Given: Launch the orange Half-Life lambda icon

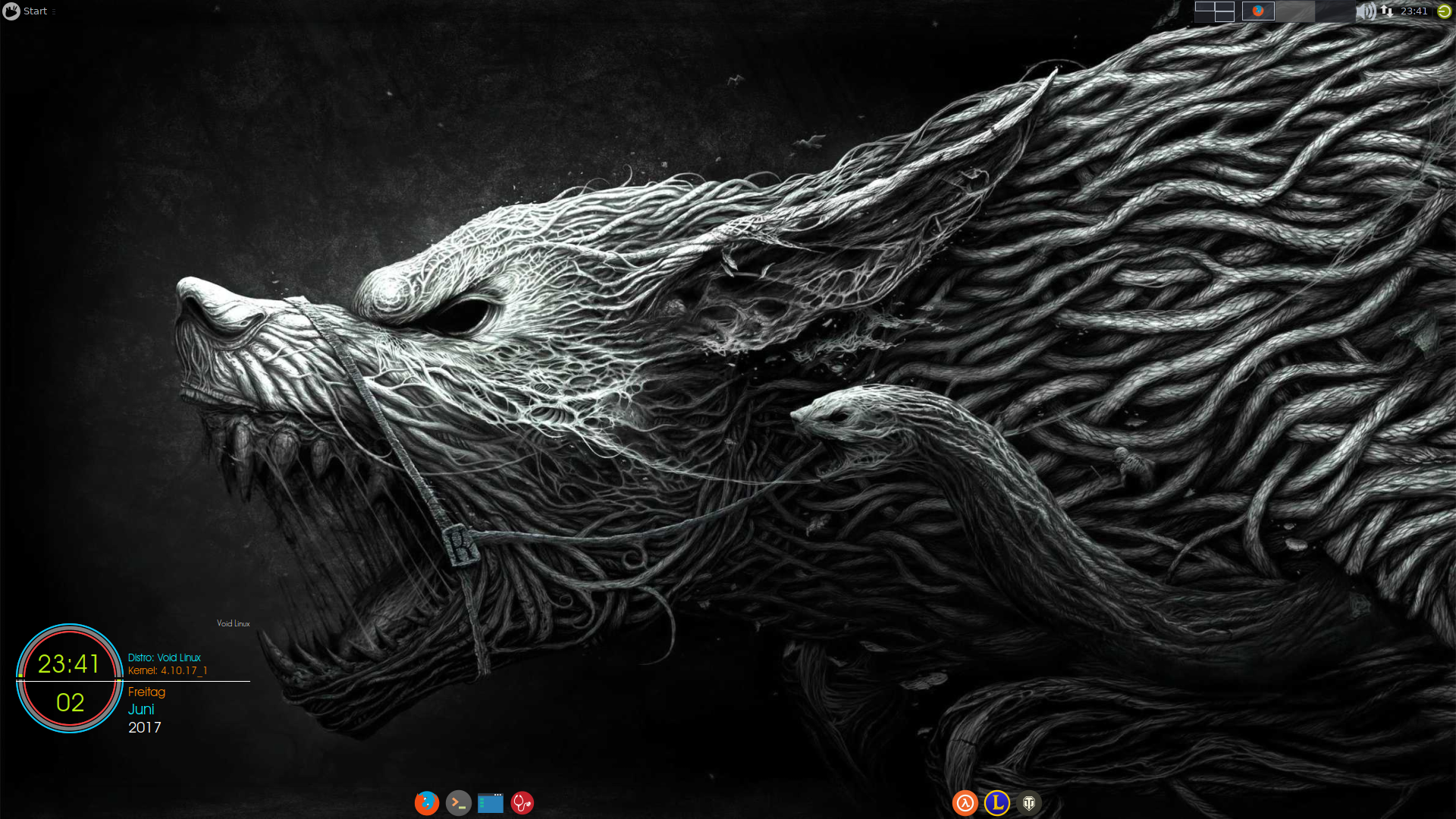Looking at the screenshot, I should [965, 802].
